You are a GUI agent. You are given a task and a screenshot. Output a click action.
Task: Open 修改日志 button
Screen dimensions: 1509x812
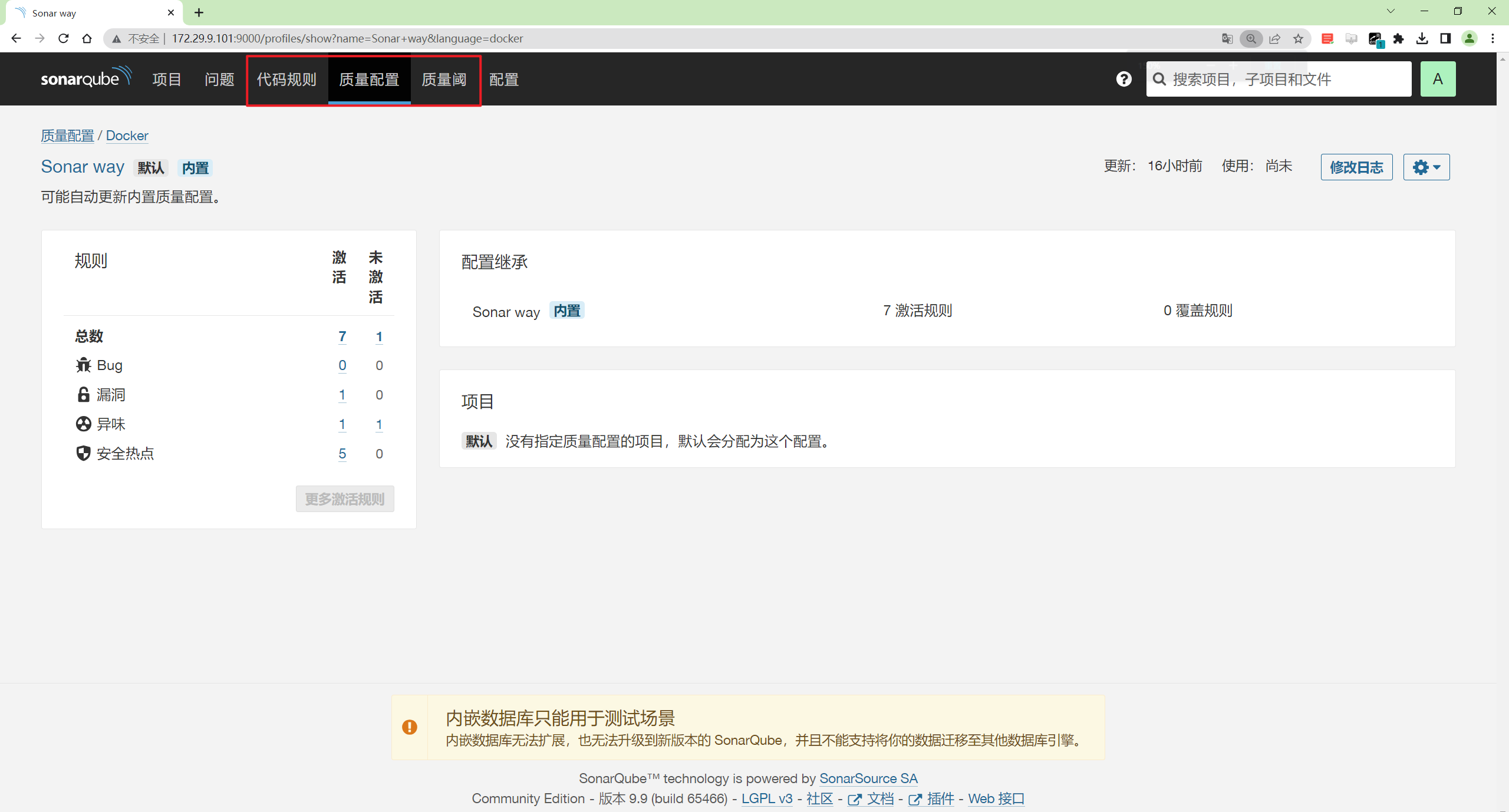pyautogui.click(x=1356, y=167)
